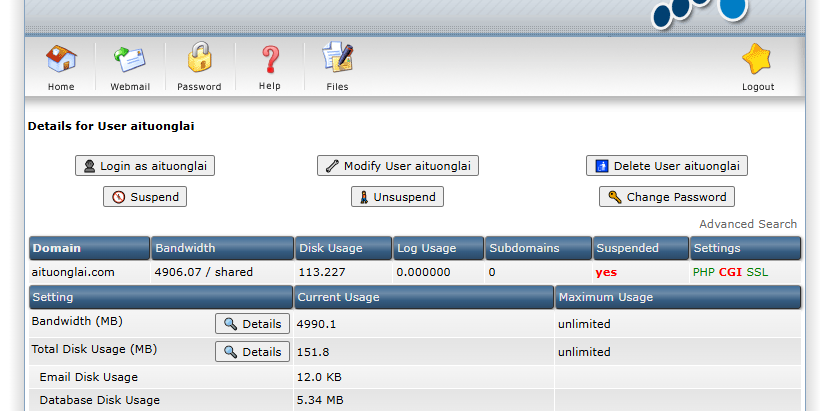The height and width of the screenshot is (411, 820).
Task: Click the Home label under the house icon
Action: [61, 87]
